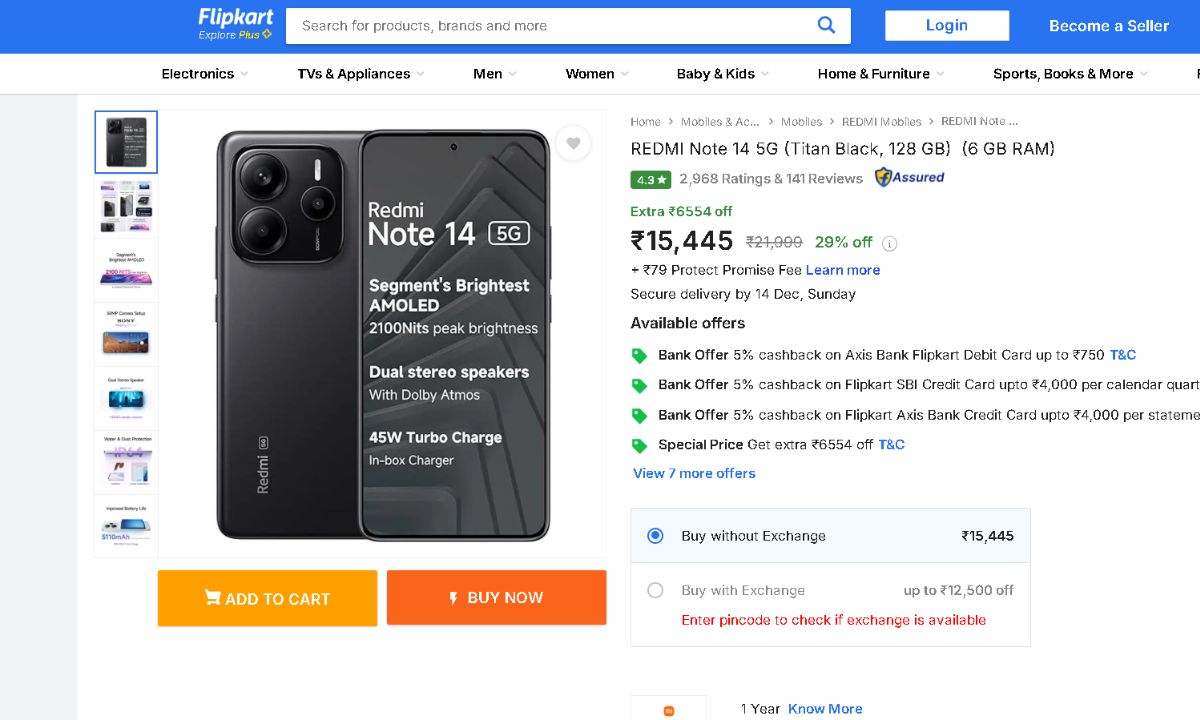Open Mobiles breadcrumb link
The height and width of the screenshot is (720, 1200).
[x=801, y=122]
